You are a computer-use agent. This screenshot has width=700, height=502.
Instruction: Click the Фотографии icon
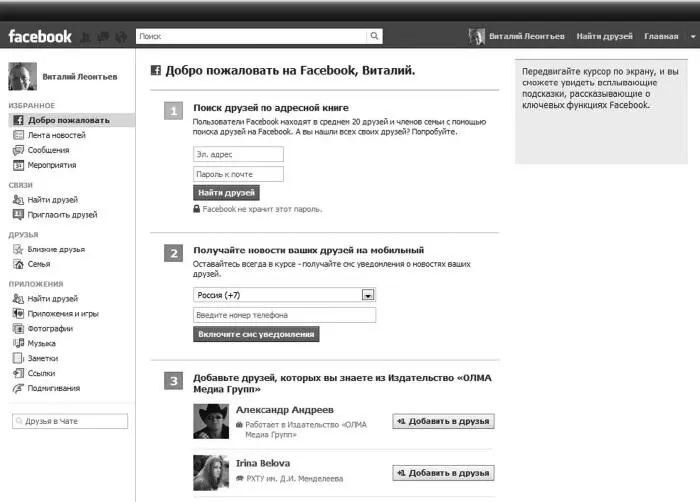(x=18, y=329)
